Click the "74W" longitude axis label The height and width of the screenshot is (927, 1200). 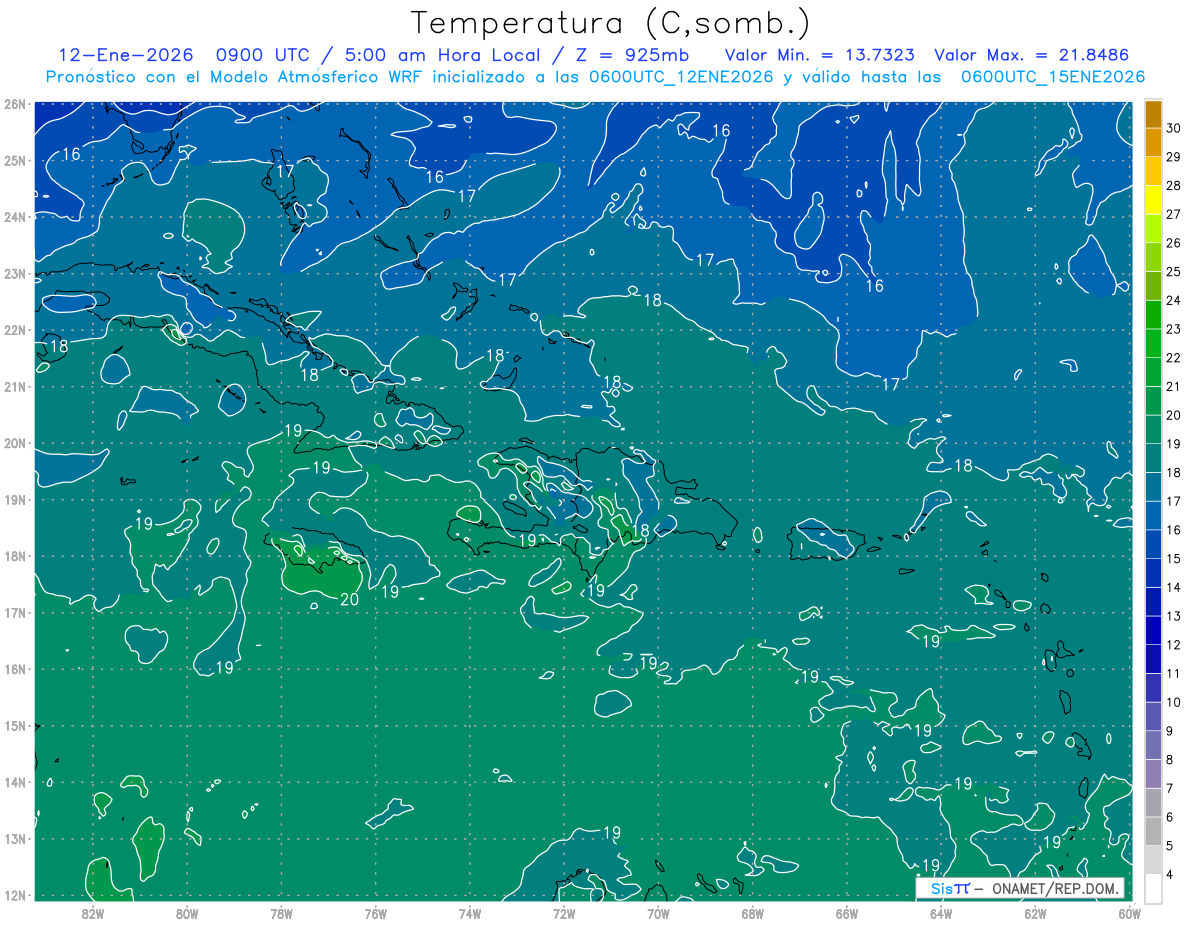(470, 912)
